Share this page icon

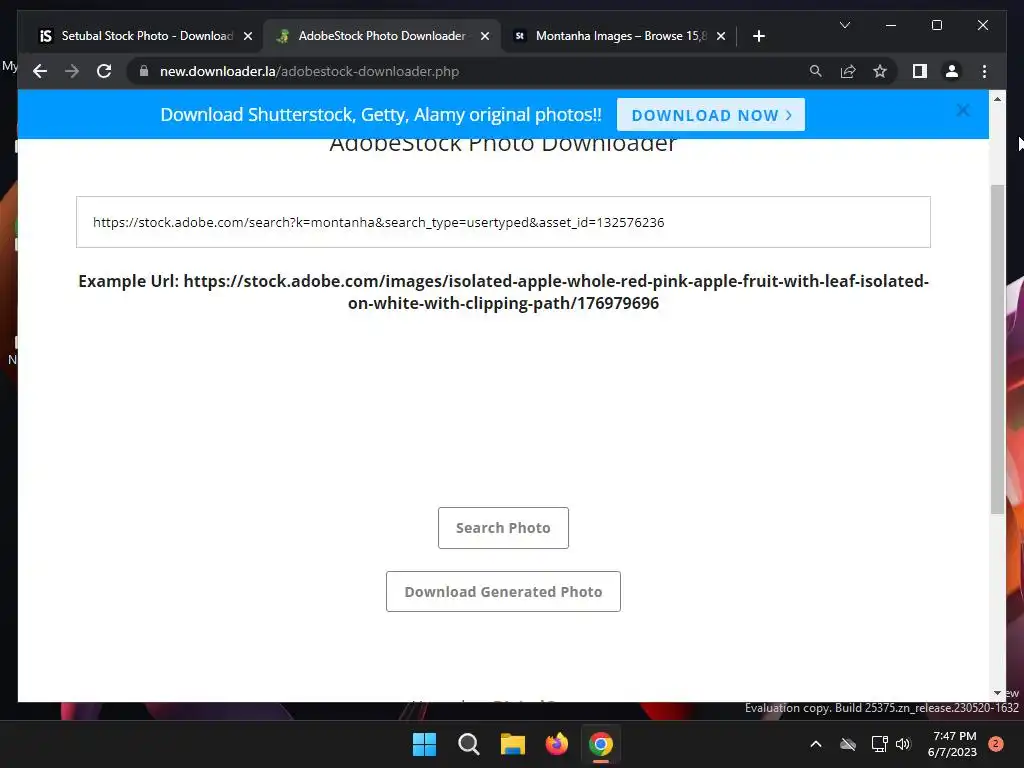pos(848,71)
